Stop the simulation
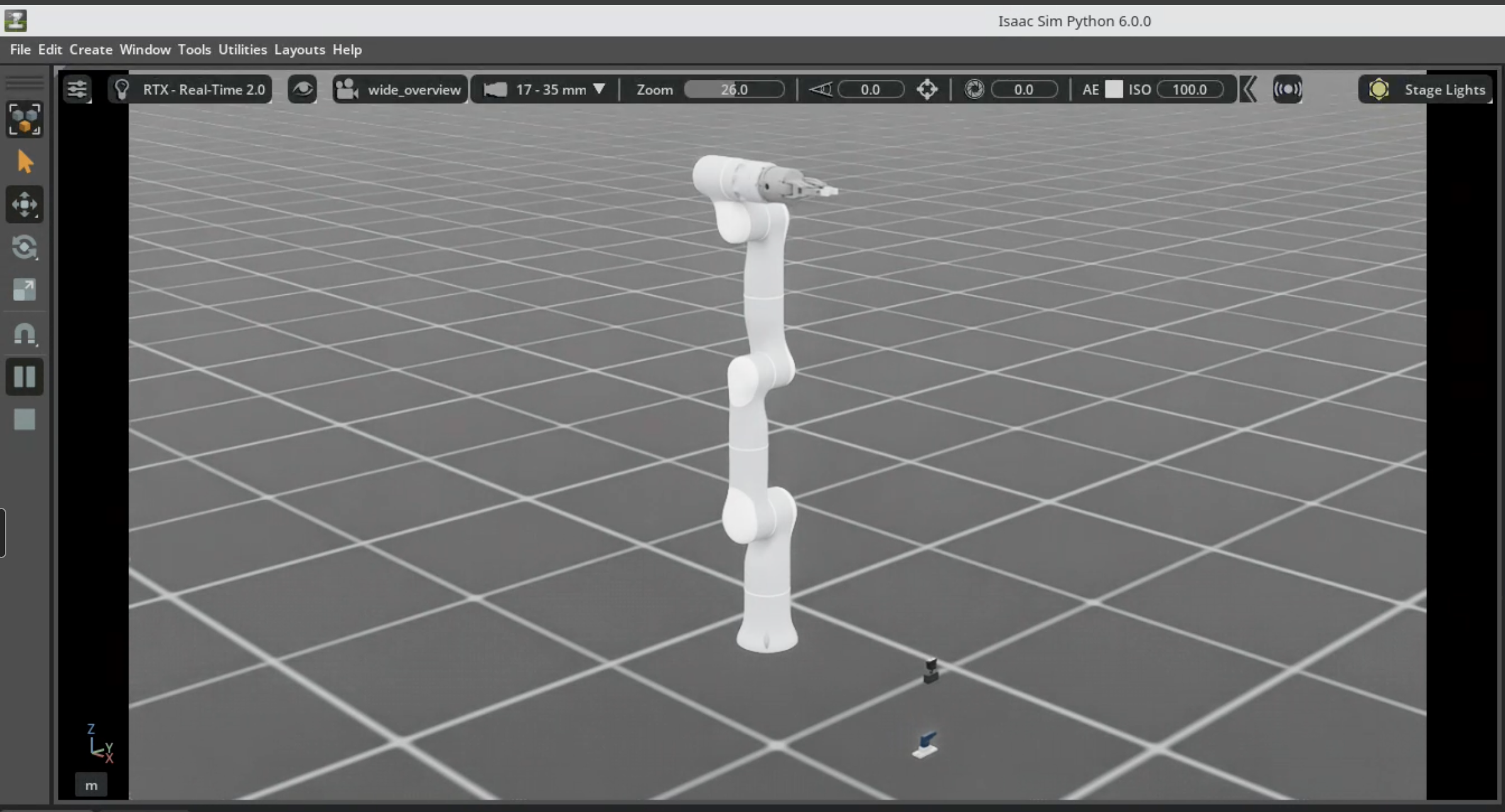 click(x=25, y=419)
